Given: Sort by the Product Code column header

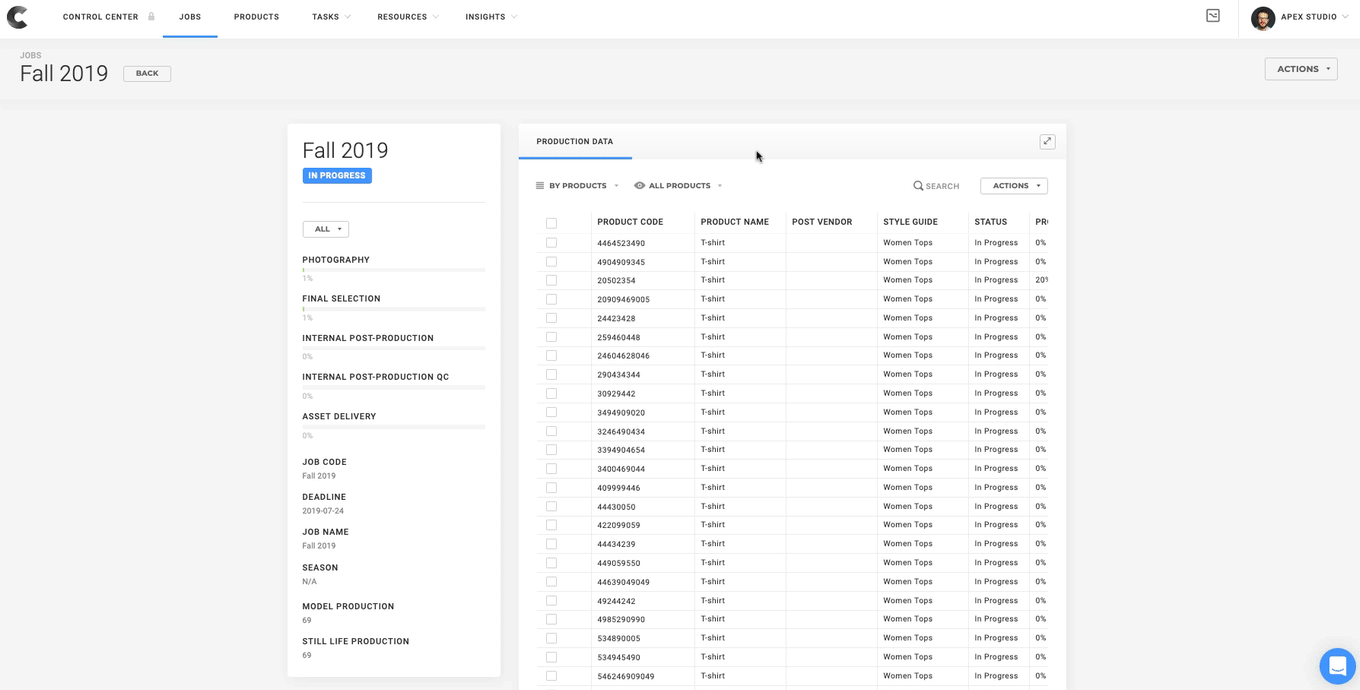Looking at the screenshot, I should pos(630,222).
